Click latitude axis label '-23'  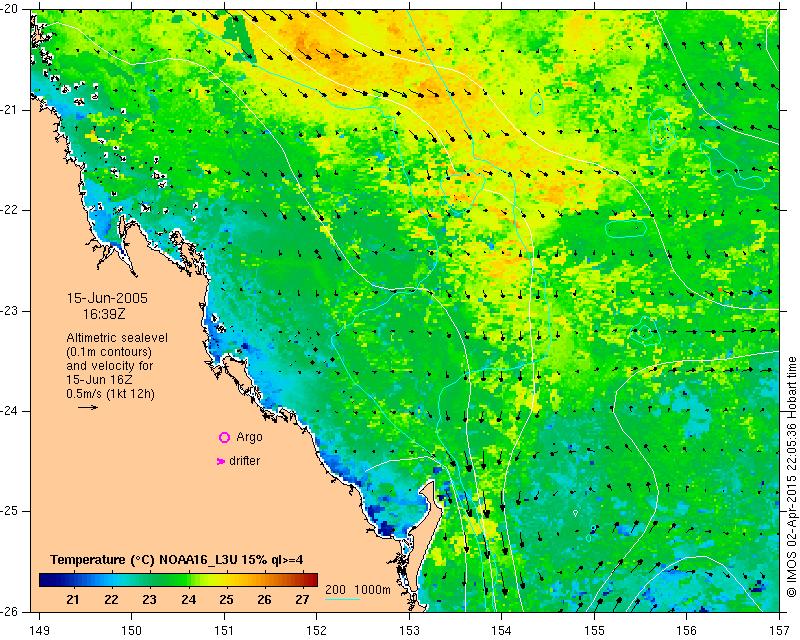10,310
